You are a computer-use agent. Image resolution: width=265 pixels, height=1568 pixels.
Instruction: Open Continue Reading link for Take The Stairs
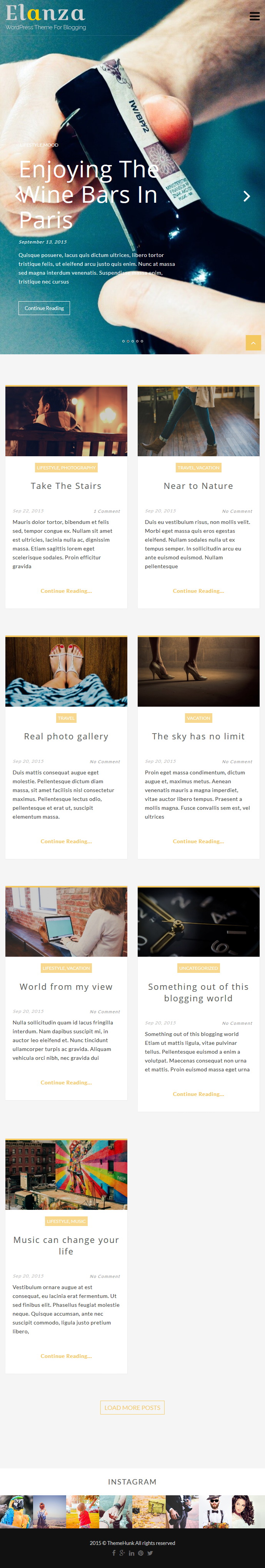pos(67,591)
